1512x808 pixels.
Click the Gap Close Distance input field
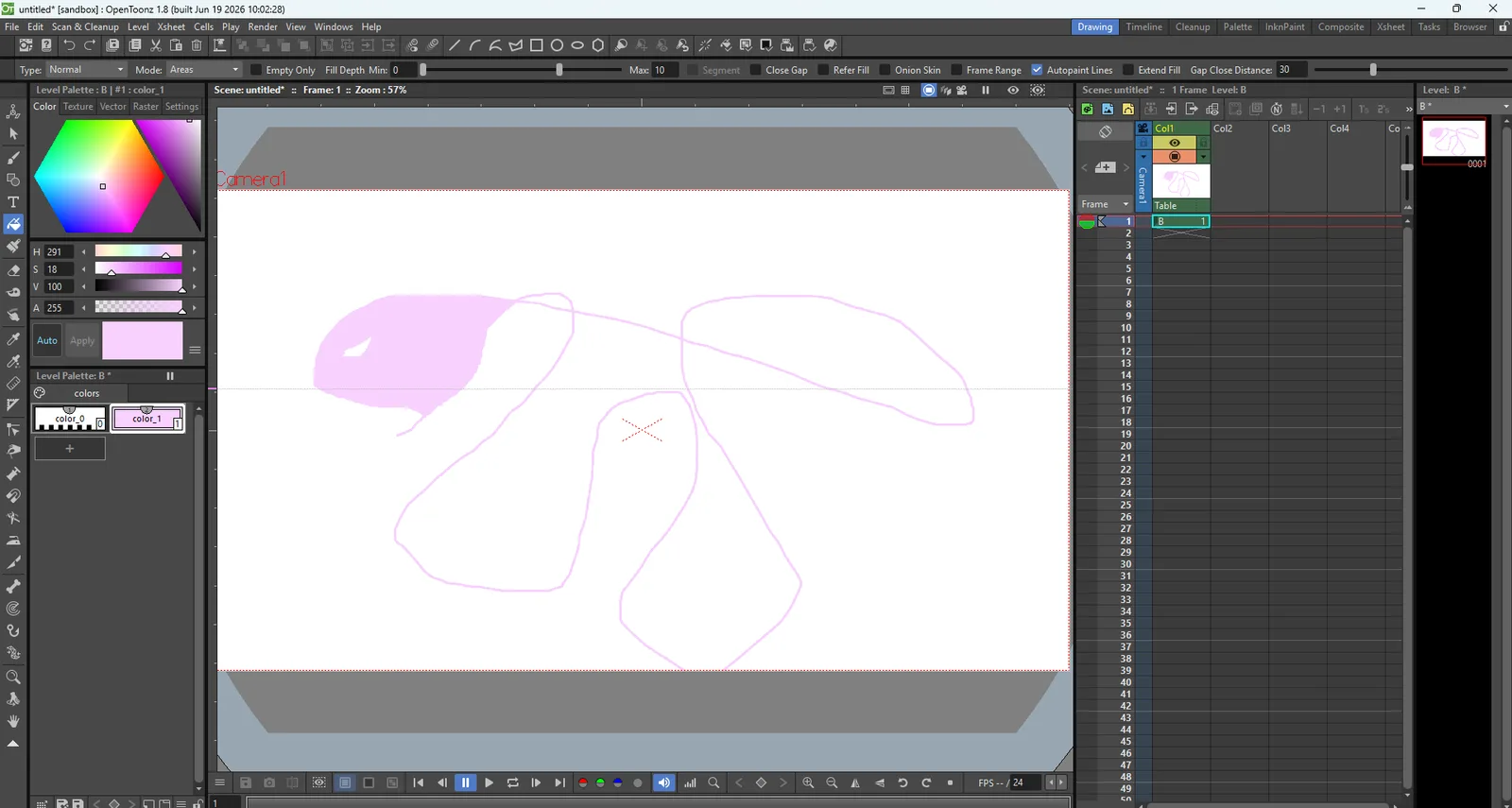pos(1291,70)
